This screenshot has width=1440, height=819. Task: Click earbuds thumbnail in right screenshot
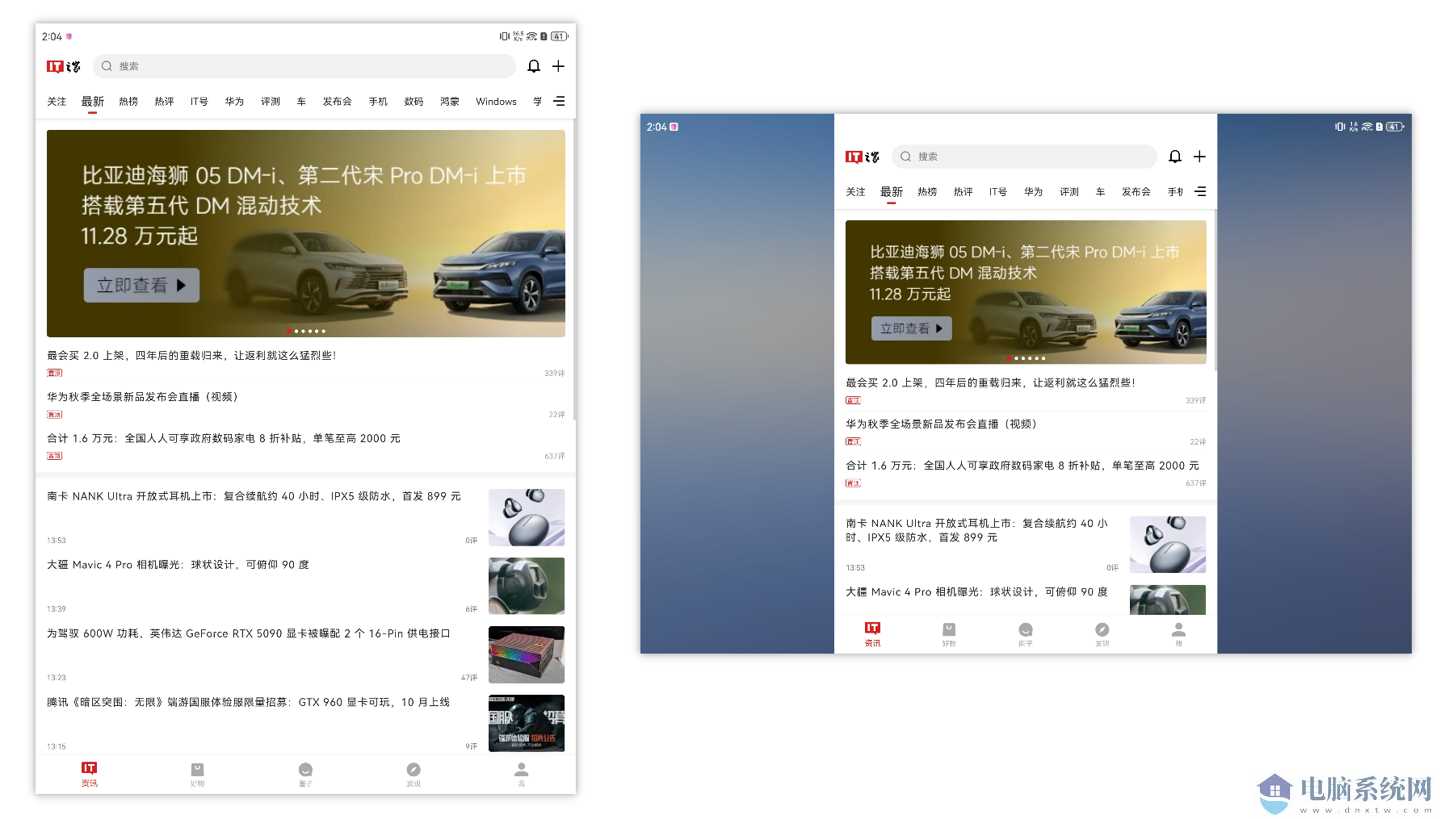pyautogui.click(x=1168, y=544)
